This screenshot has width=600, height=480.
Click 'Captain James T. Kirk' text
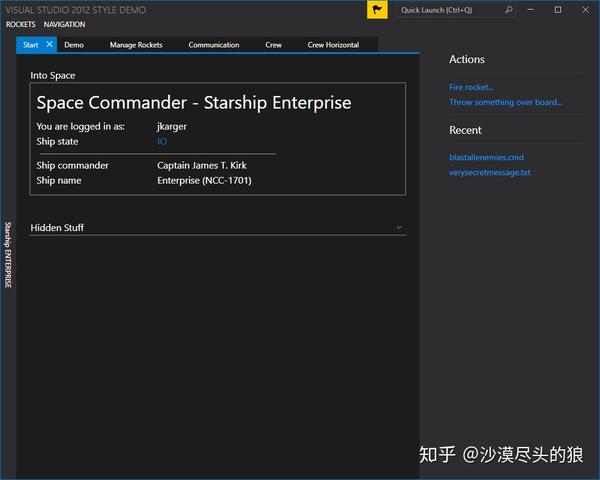point(202,165)
